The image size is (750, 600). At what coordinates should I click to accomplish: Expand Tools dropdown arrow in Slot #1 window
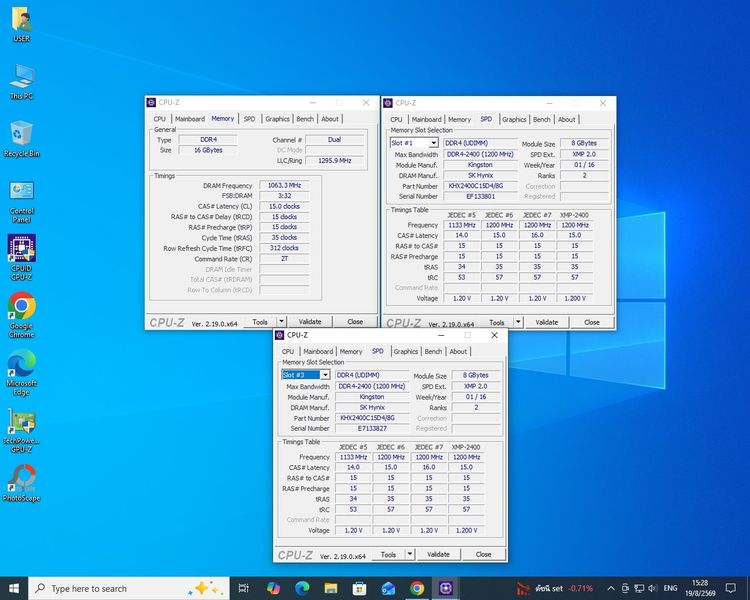518,322
